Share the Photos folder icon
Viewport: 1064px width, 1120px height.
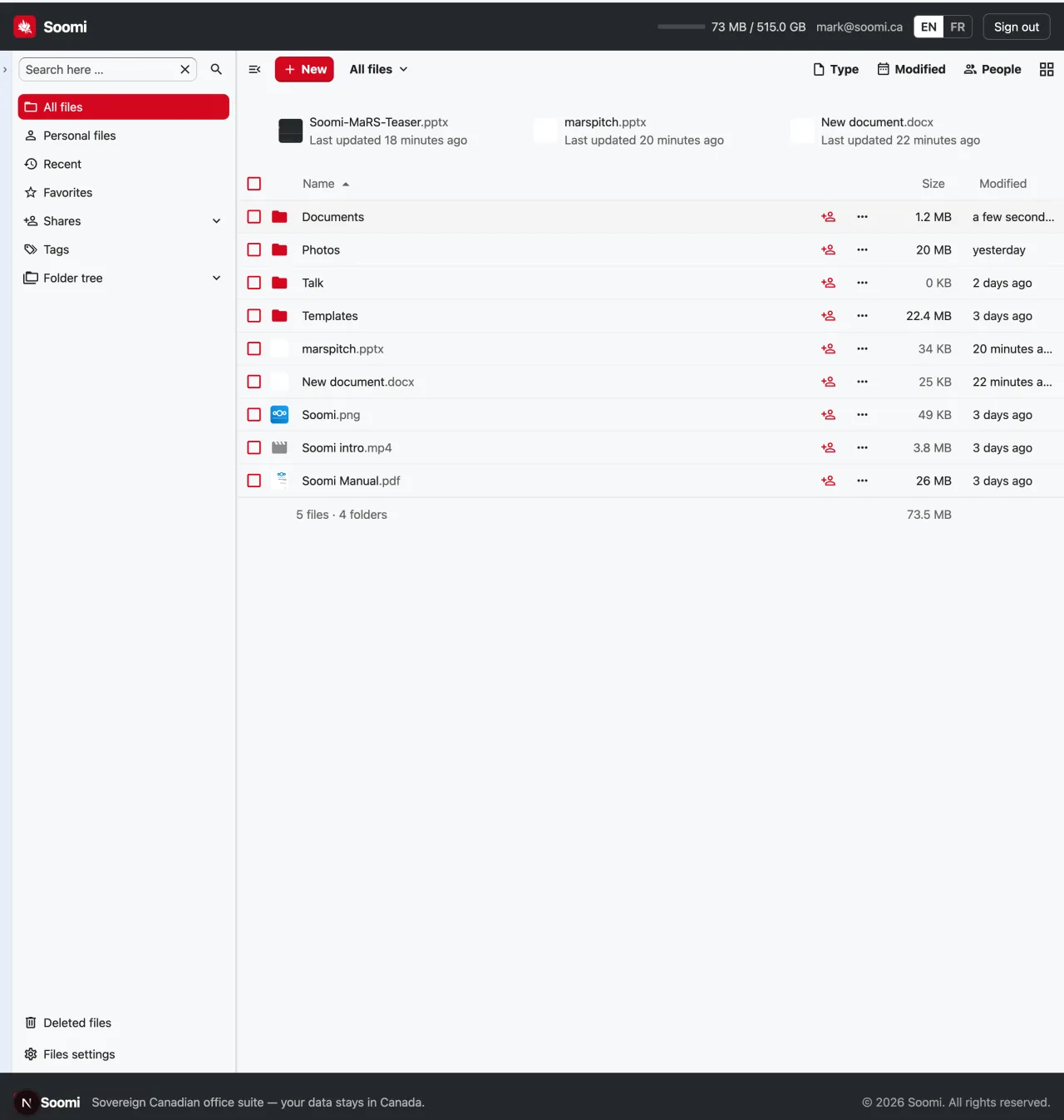828,250
